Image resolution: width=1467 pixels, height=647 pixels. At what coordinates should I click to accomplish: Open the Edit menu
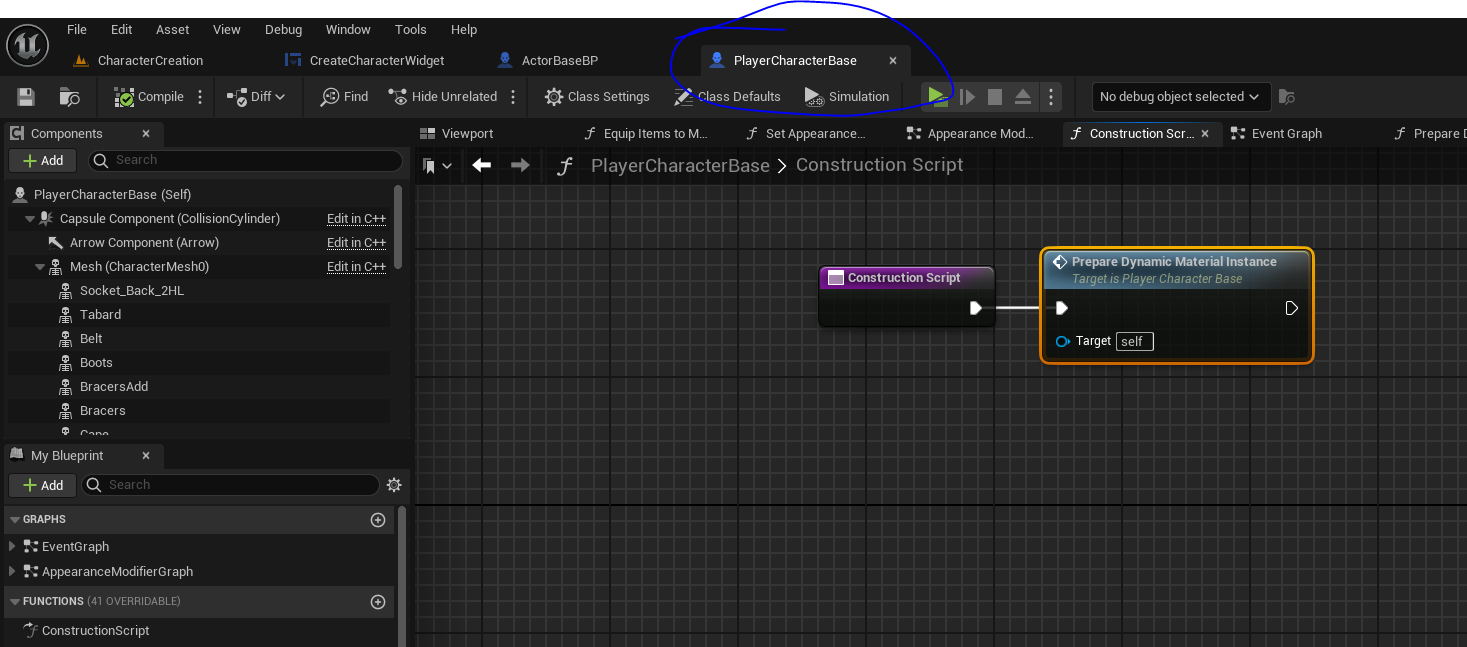tap(122, 30)
